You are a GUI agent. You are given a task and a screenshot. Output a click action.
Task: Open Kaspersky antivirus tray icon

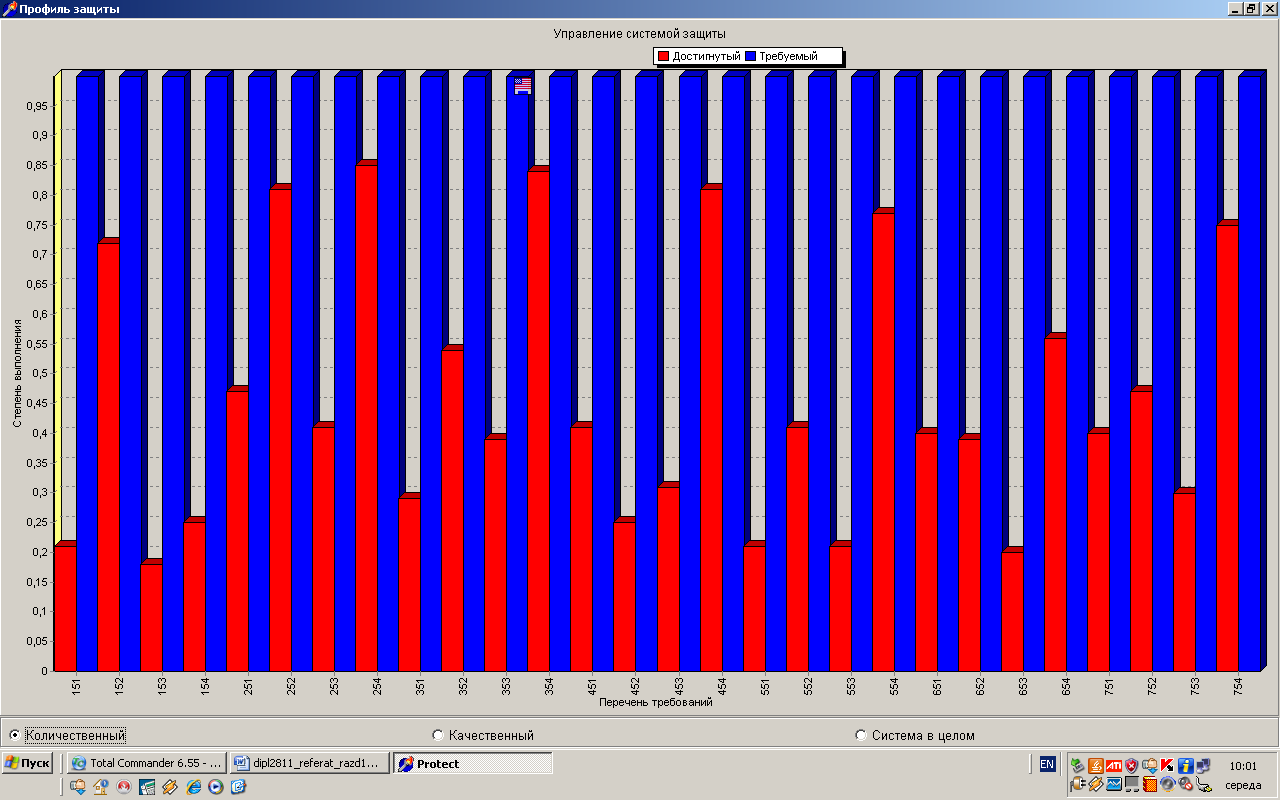(x=1167, y=765)
